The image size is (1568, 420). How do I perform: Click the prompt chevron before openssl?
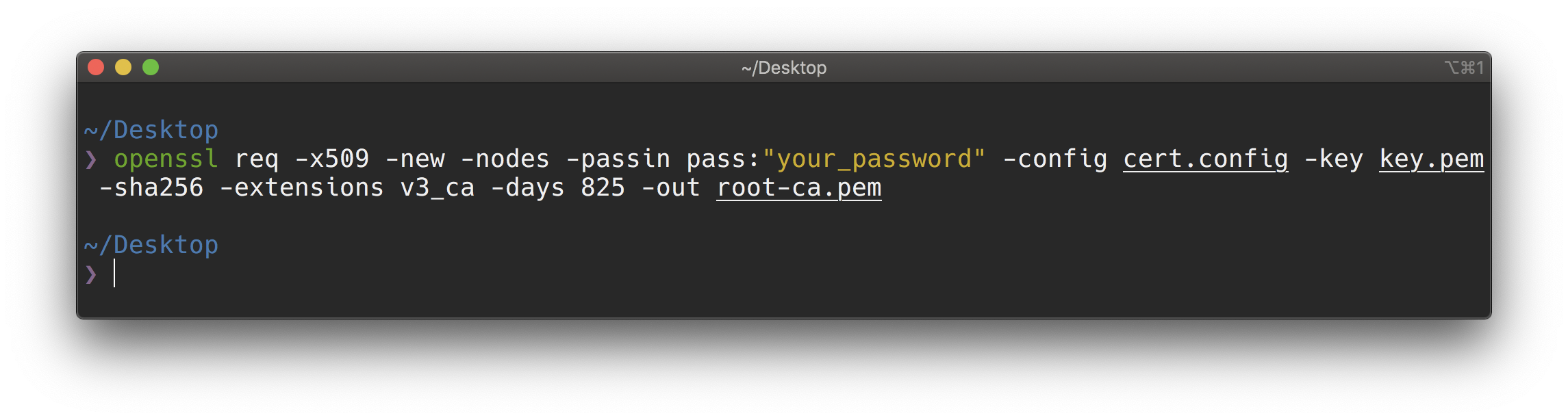pos(91,159)
